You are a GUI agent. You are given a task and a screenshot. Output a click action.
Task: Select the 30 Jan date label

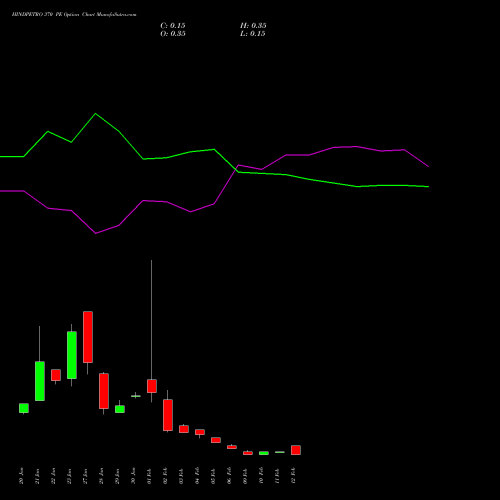[x=133, y=476]
